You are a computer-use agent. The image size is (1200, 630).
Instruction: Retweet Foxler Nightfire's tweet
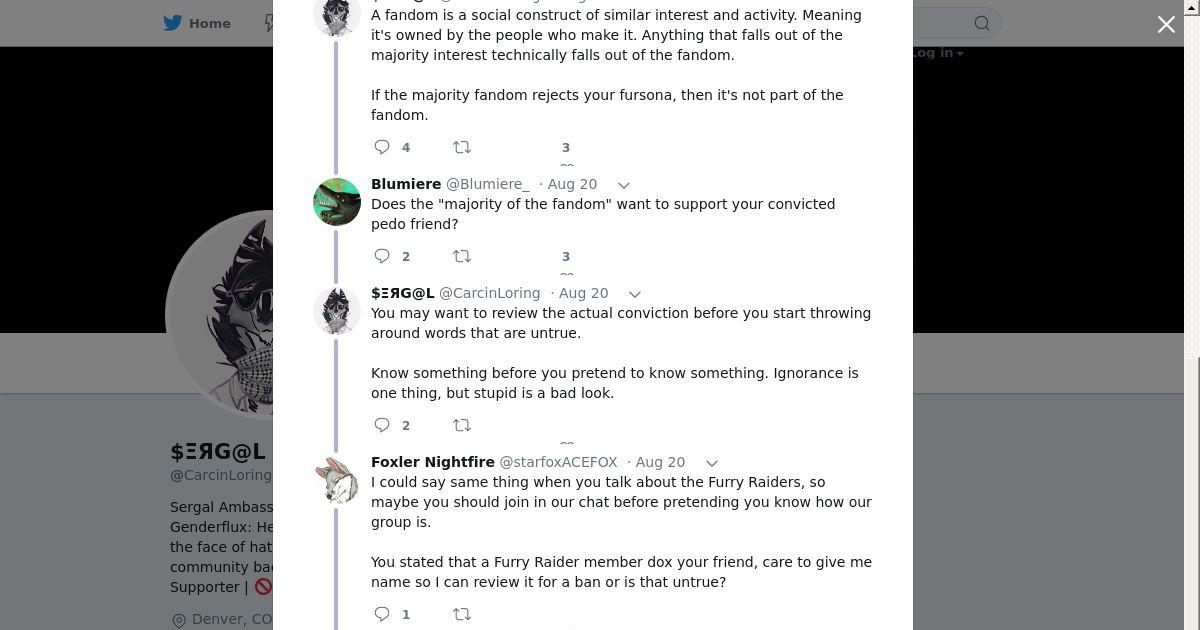click(462, 614)
